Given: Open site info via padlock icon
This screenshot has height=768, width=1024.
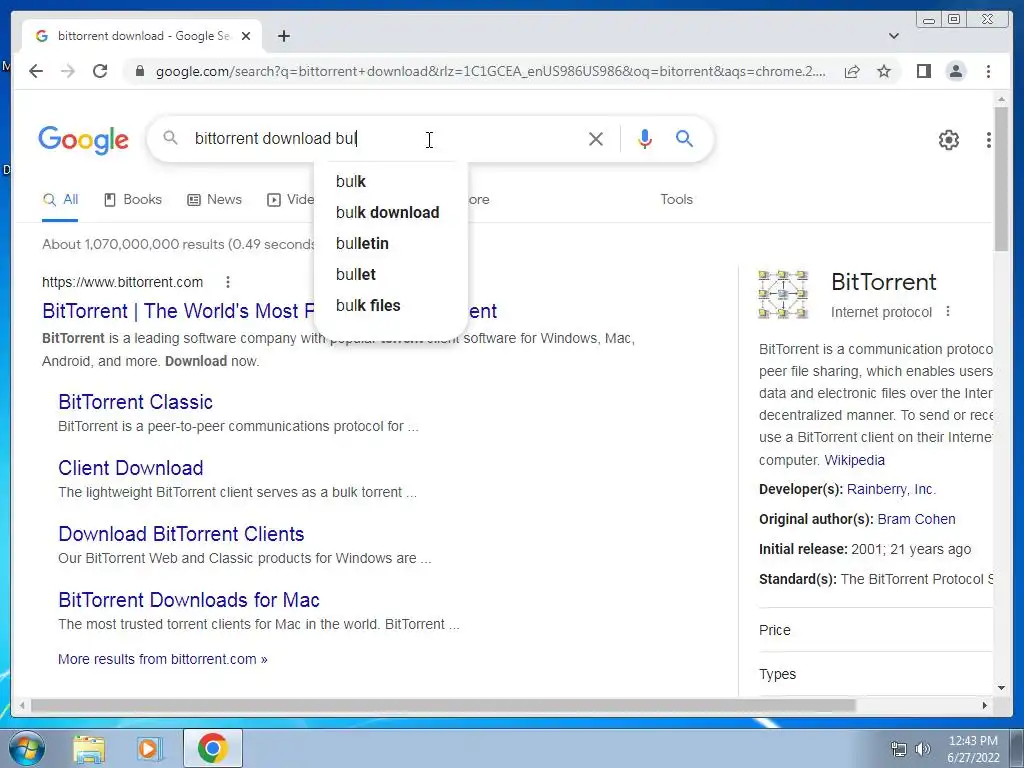Looking at the screenshot, I should point(140,71).
